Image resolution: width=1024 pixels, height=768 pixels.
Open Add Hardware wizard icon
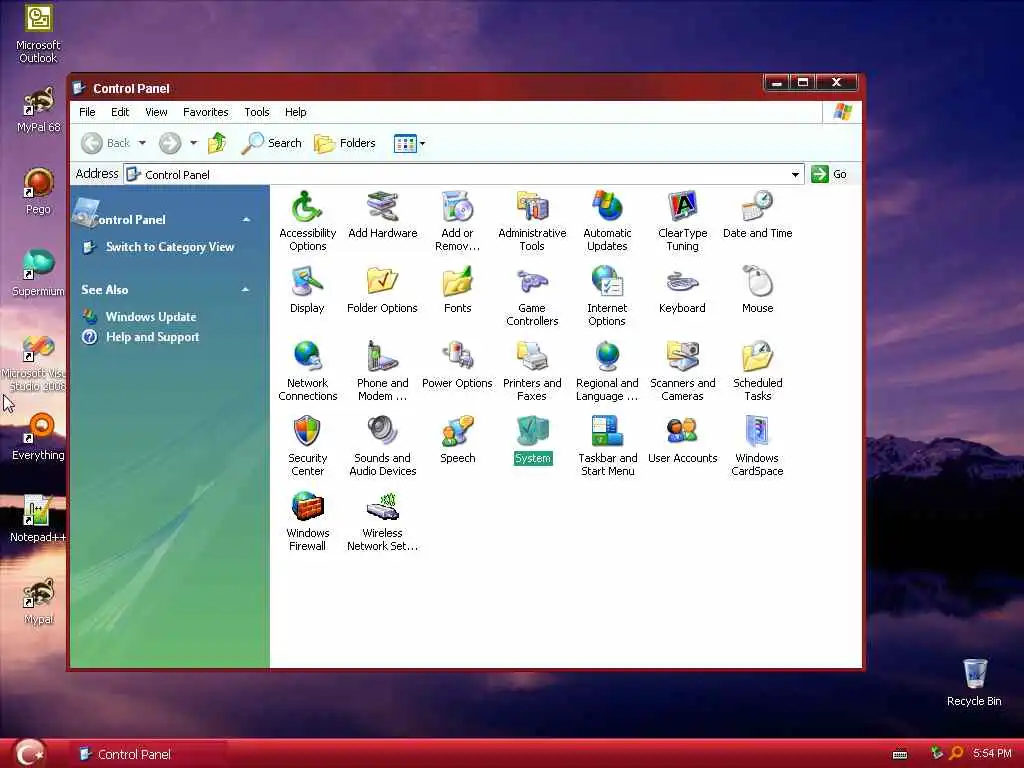click(x=382, y=215)
